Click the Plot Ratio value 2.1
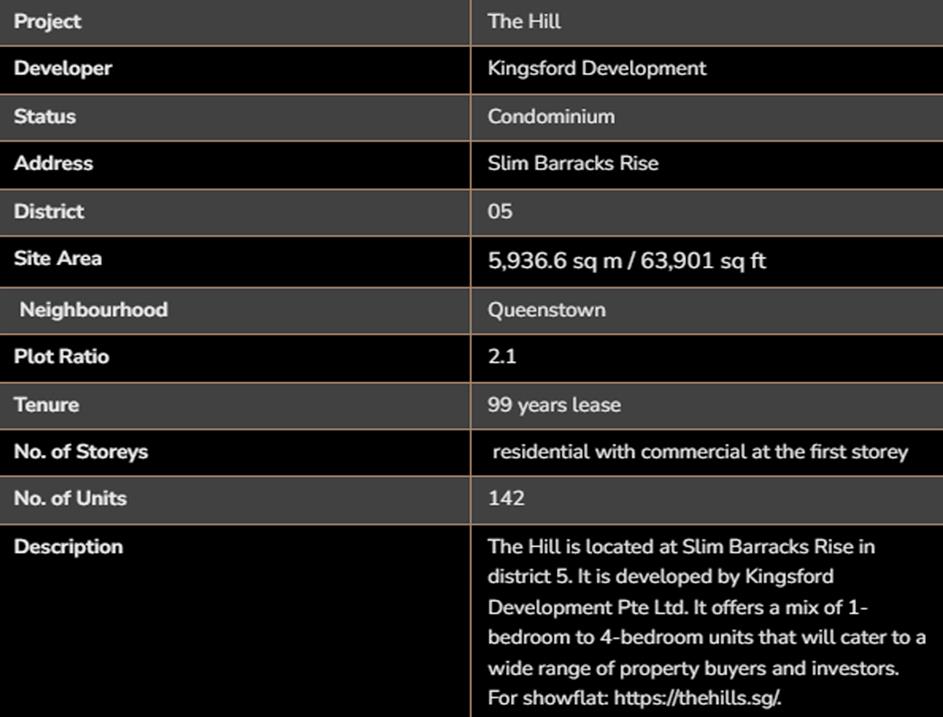Viewport: 943px width, 717px height. (x=502, y=356)
